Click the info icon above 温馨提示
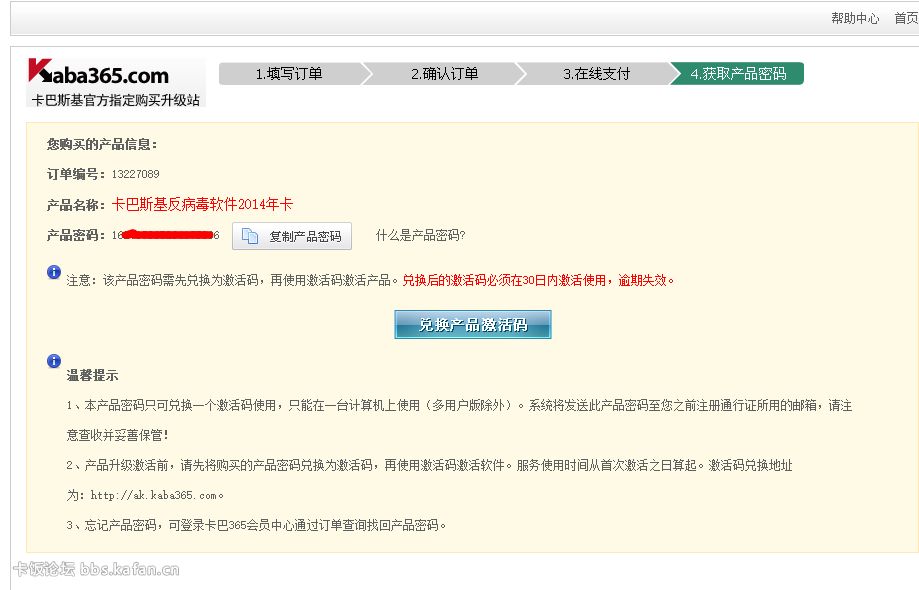The image size is (919, 590). [54, 361]
